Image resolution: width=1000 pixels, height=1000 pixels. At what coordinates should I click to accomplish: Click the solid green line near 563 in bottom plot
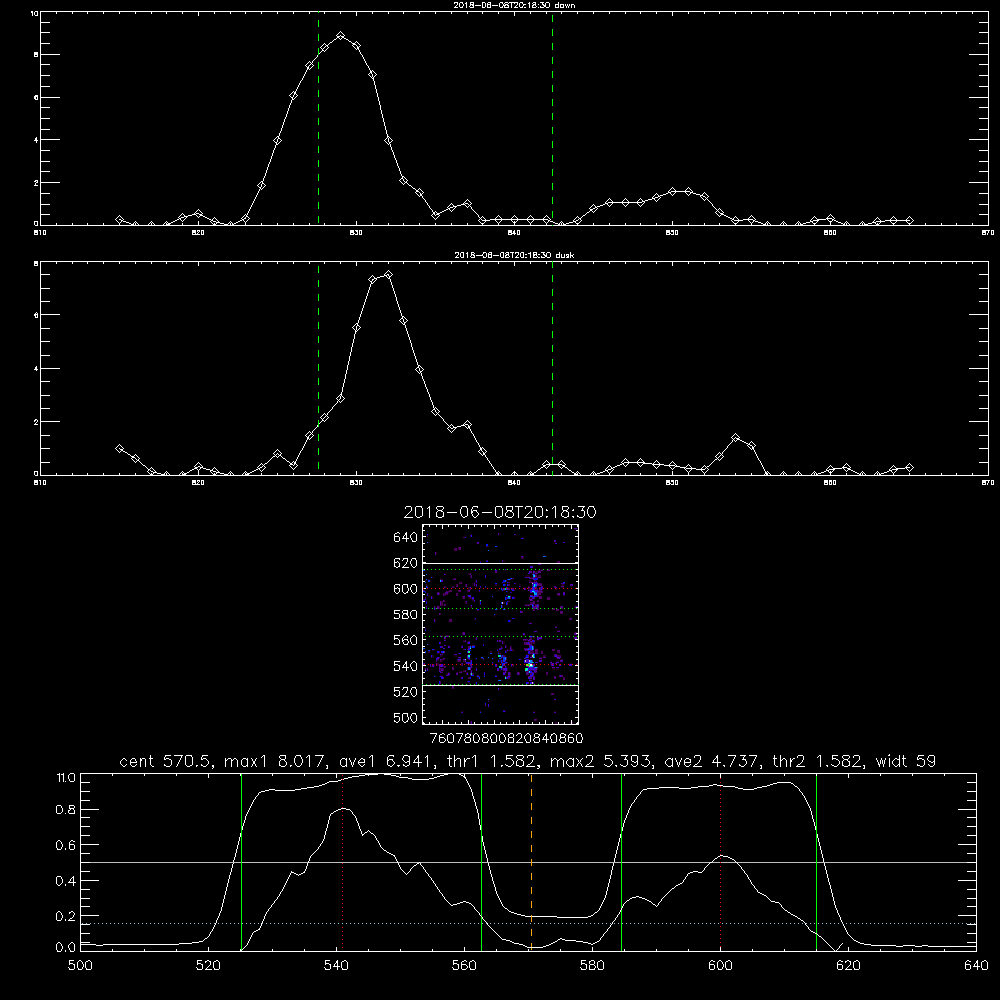tap(482, 862)
